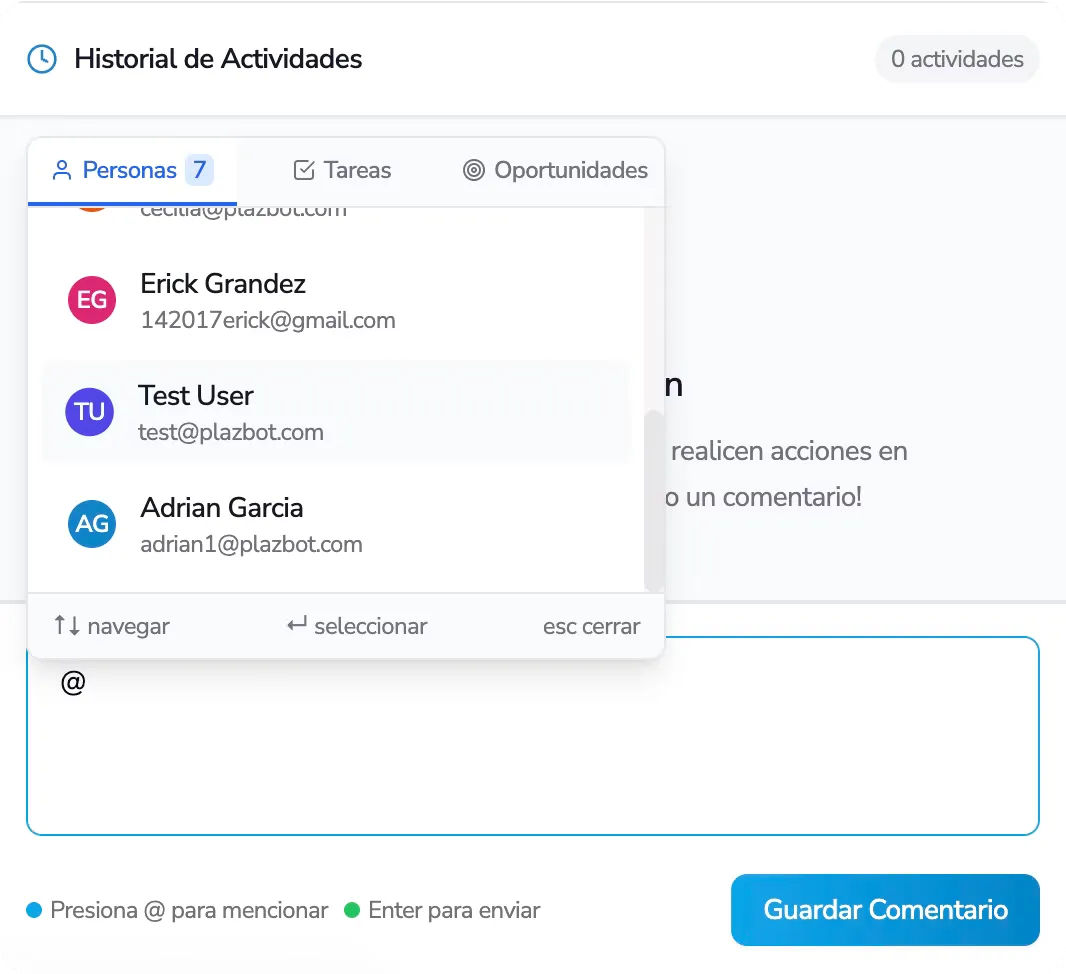Click the TU avatar for Test User
The image size is (1066, 974).
[89, 412]
